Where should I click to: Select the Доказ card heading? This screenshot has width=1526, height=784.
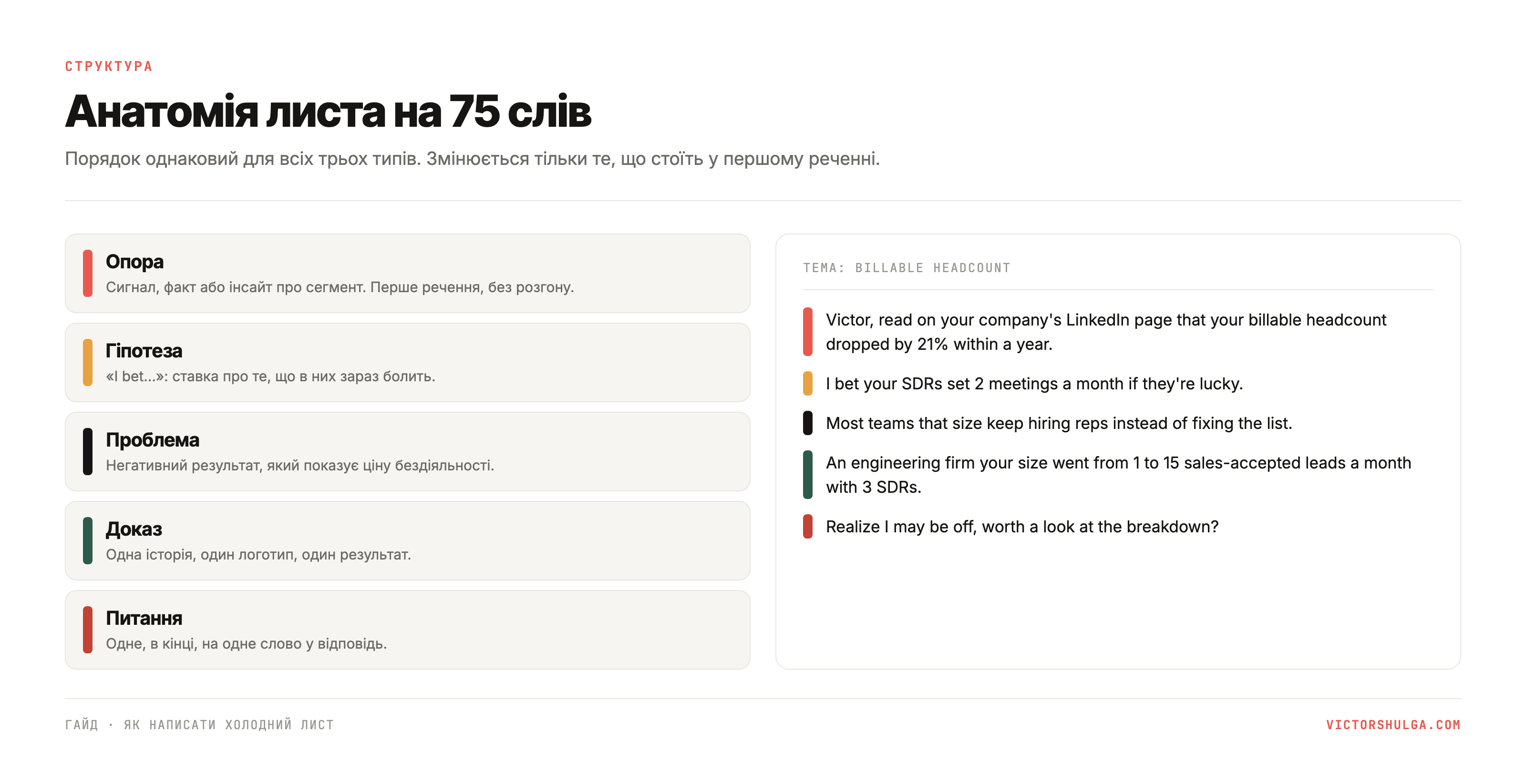coord(134,529)
